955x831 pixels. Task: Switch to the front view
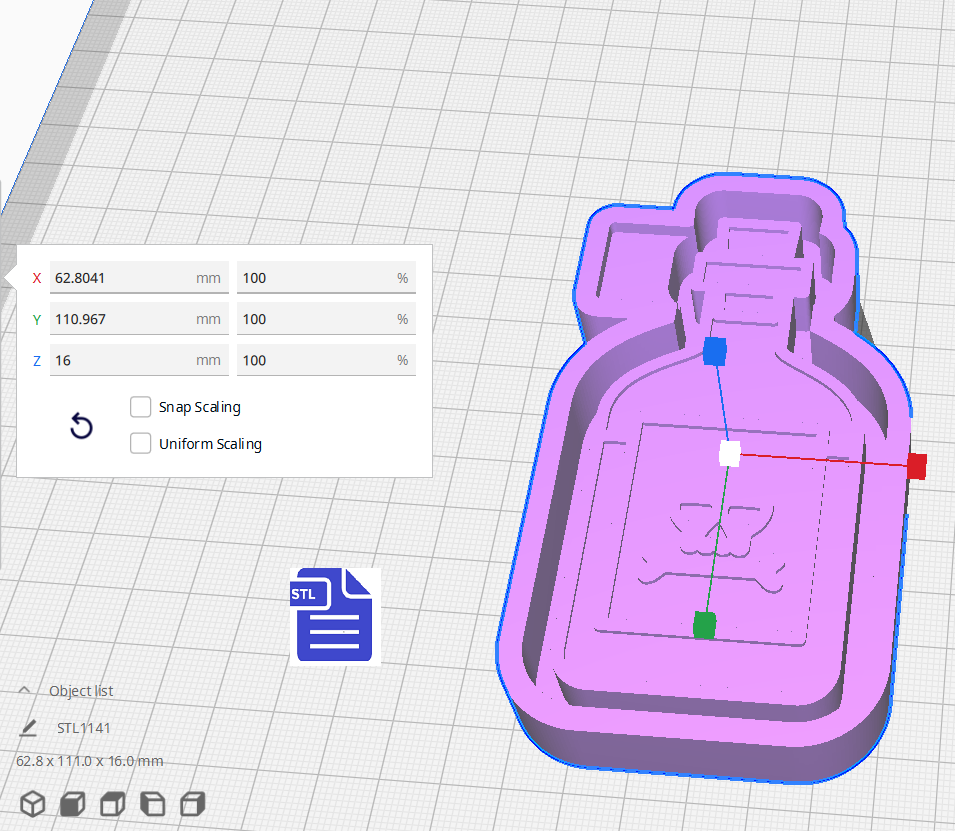pyautogui.click(x=72, y=803)
